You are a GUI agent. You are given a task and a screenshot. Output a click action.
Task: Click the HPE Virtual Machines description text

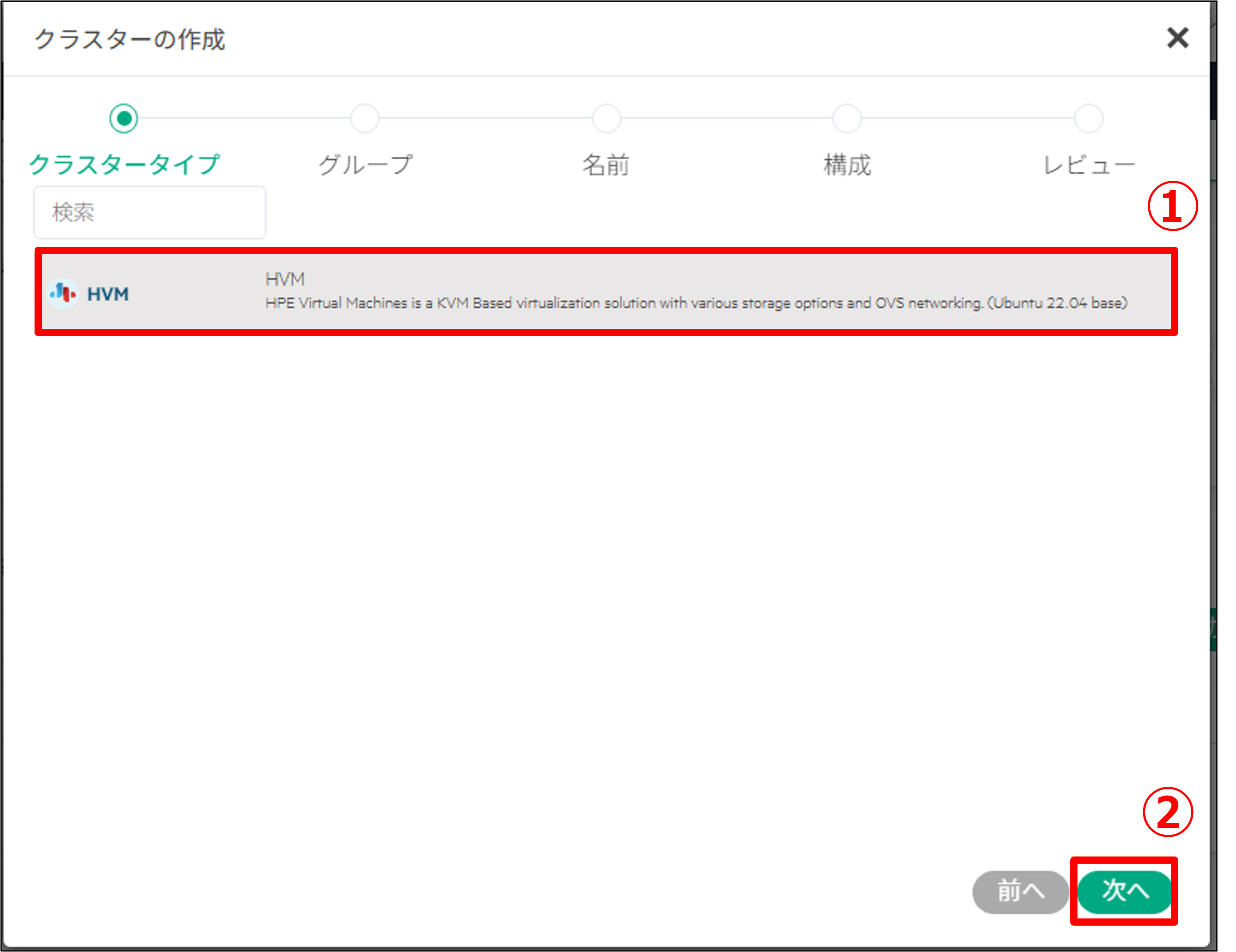click(x=695, y=304)
